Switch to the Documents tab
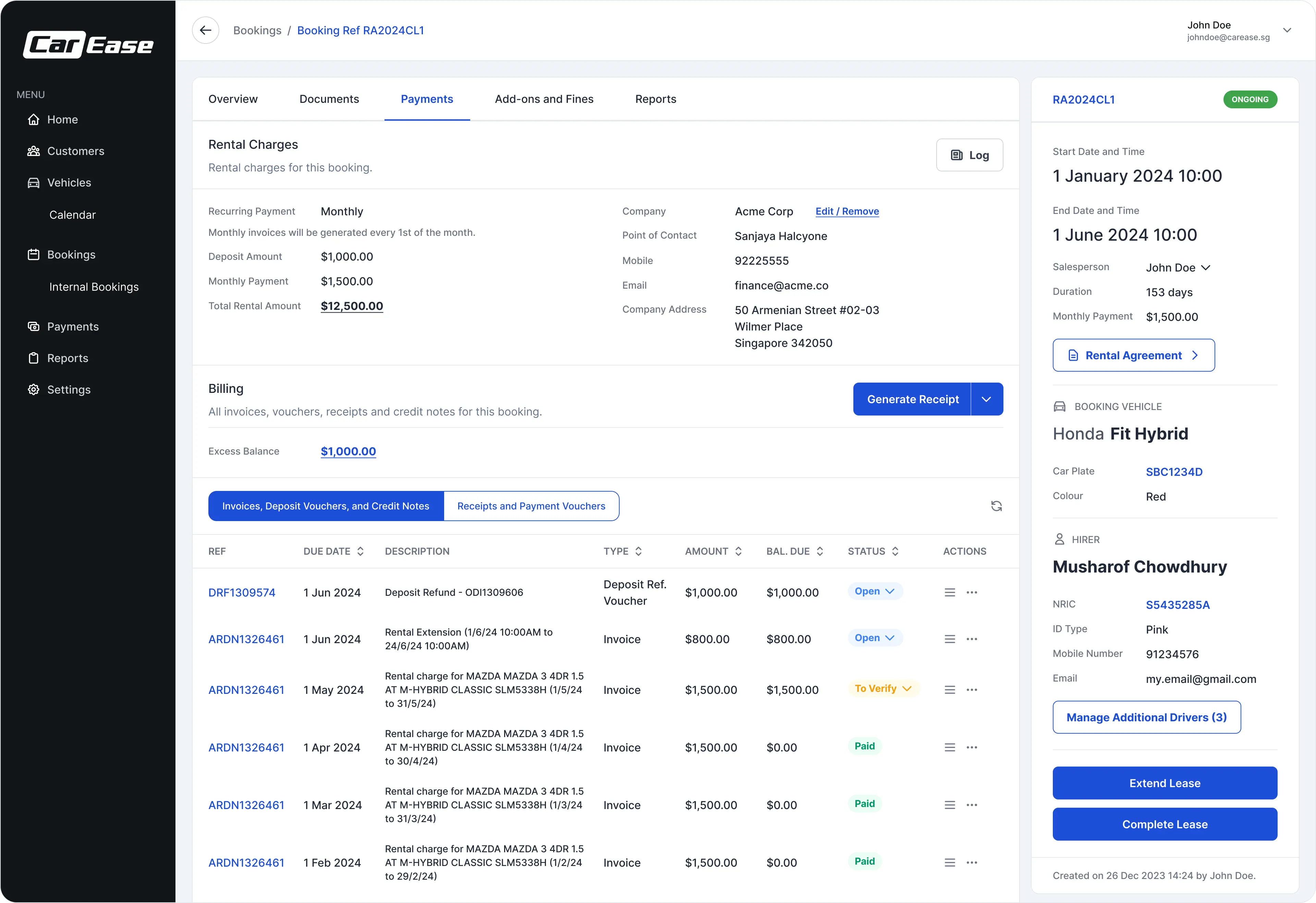The height and width of the screenshot is (903, 1316). (329, 99)
